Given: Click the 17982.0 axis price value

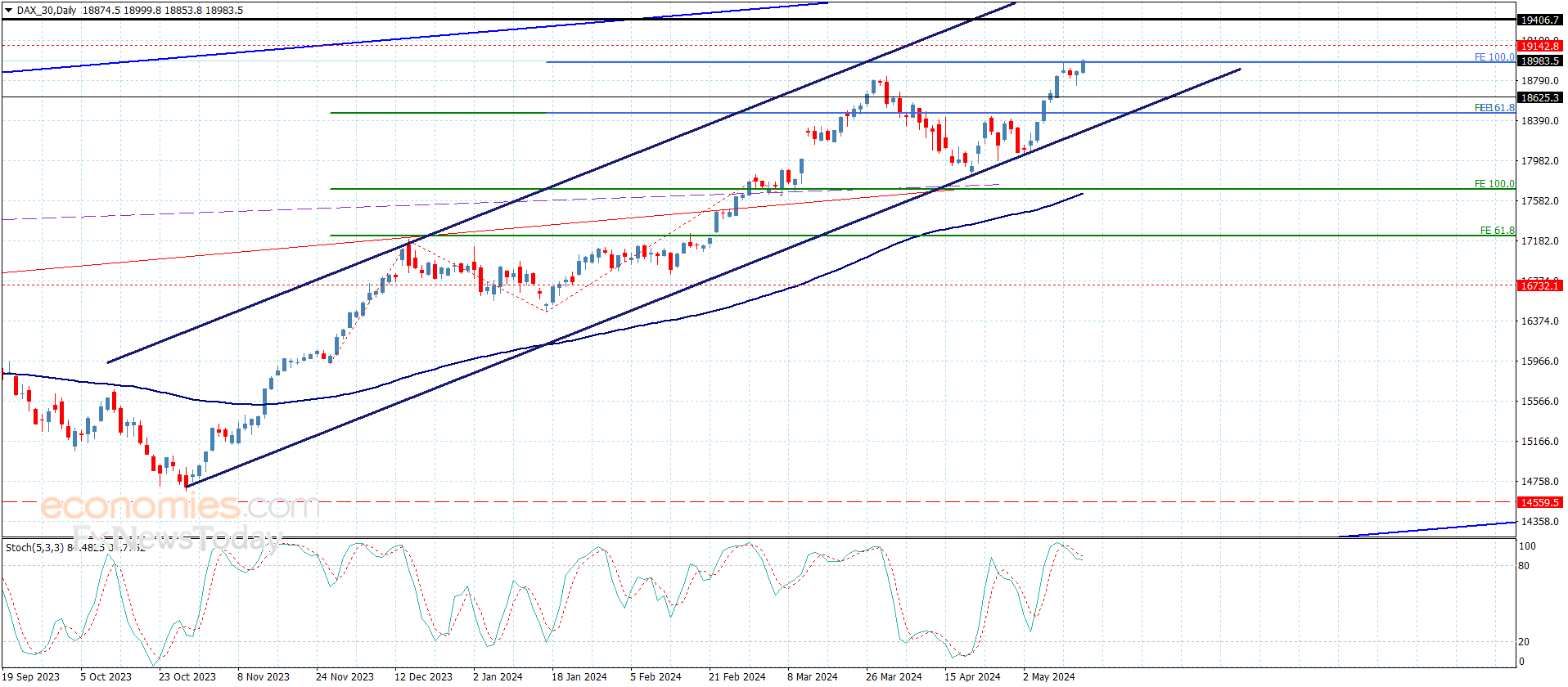Looking at the screenshot, I should 1539,161.
